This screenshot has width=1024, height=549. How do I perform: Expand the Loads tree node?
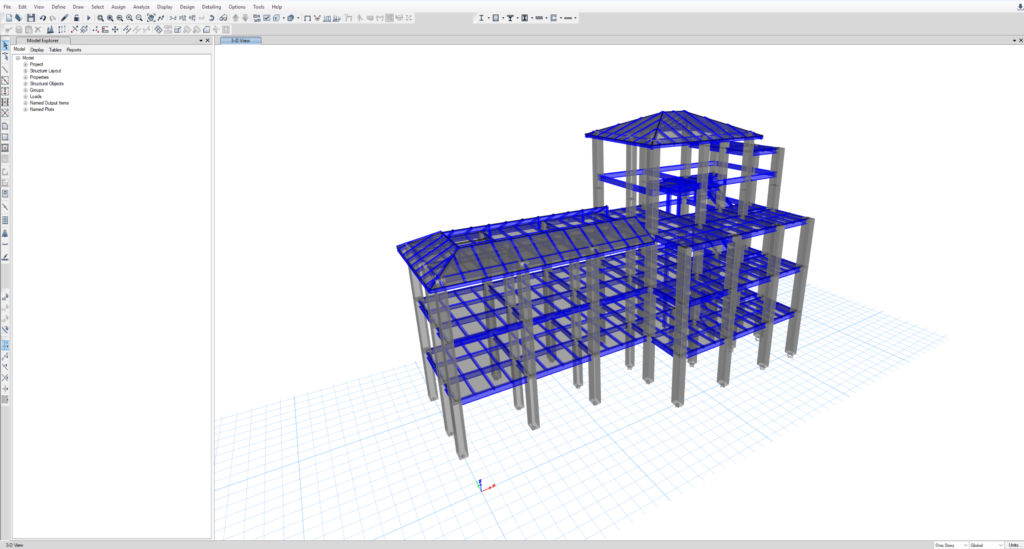(25, 96)
